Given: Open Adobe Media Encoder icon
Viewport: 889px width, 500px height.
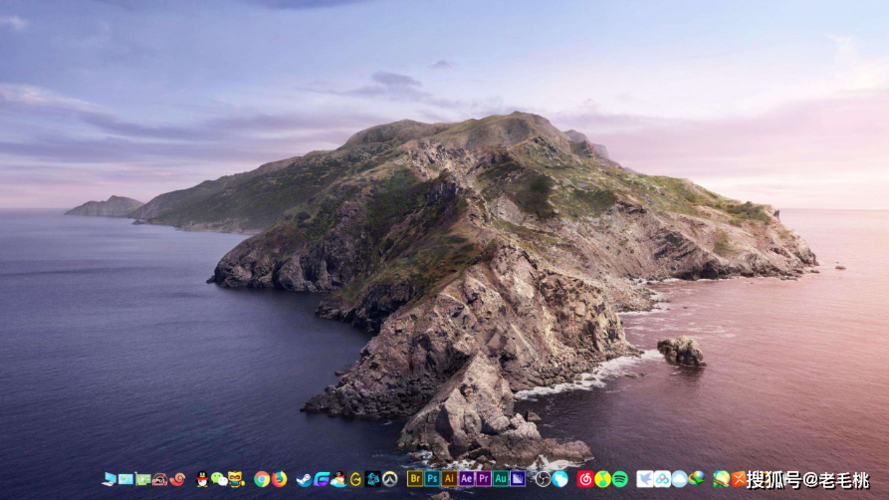Looking at the screenshot, I should (x=518, y=479).
